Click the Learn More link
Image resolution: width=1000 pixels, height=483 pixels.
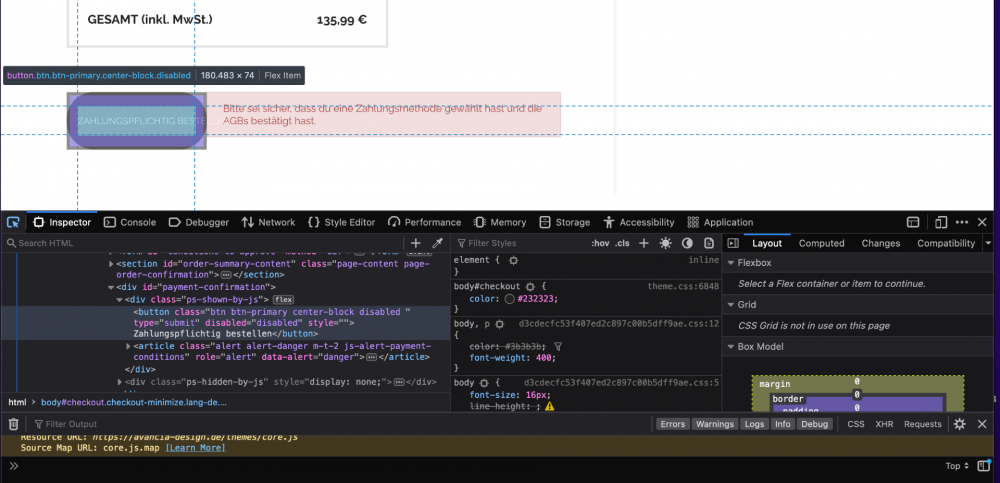(x=195, y=448)
